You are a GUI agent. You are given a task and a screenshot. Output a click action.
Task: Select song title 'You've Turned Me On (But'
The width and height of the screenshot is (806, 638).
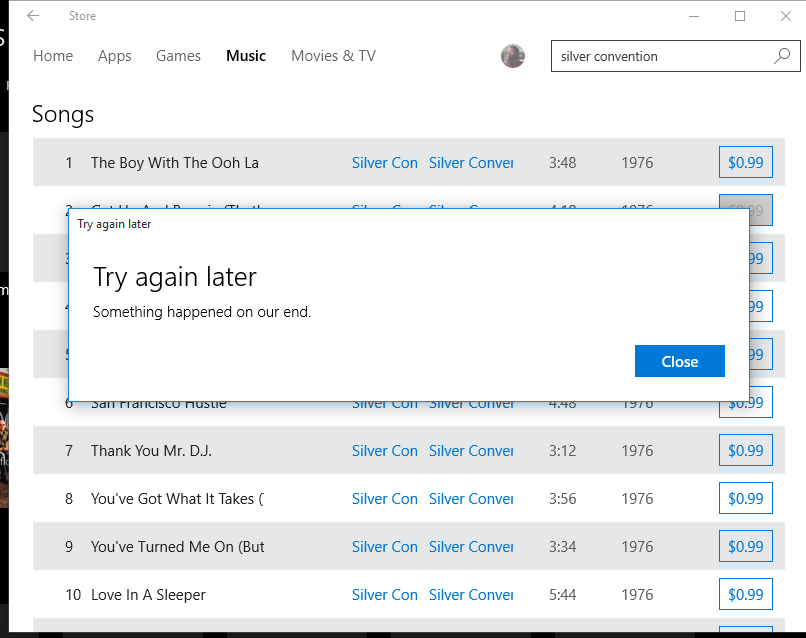coord(177,546)
